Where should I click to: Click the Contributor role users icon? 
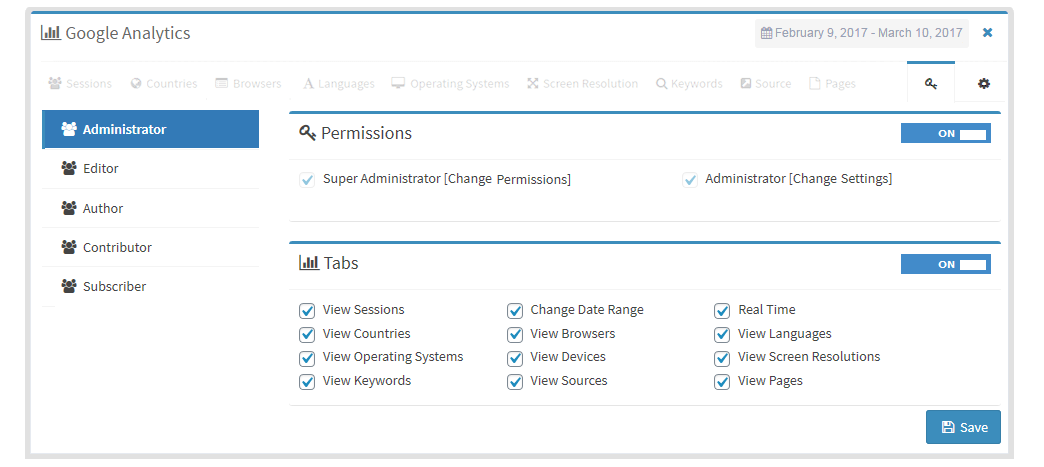pos(69,247)
